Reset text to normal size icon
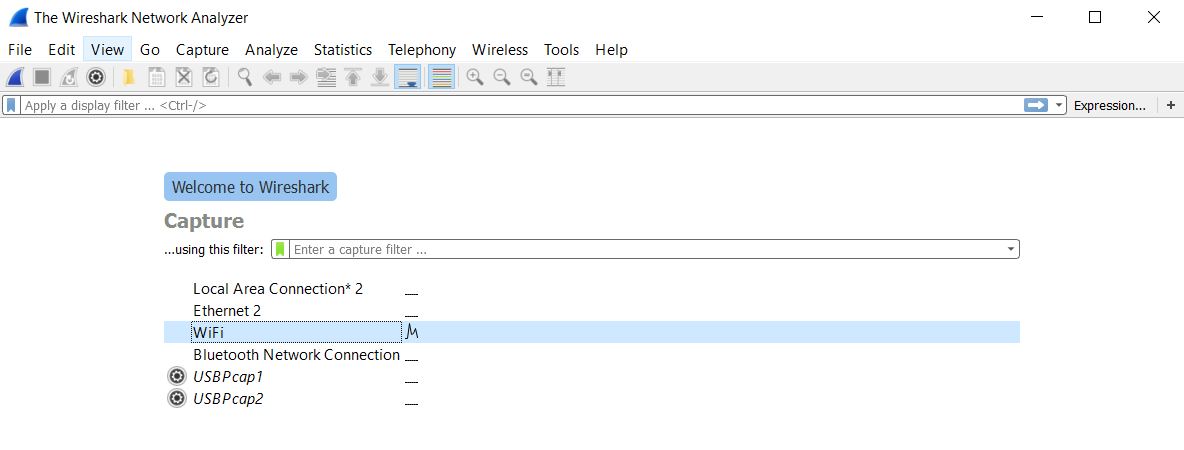This screenshot has width=1184, height=450. 529,77
